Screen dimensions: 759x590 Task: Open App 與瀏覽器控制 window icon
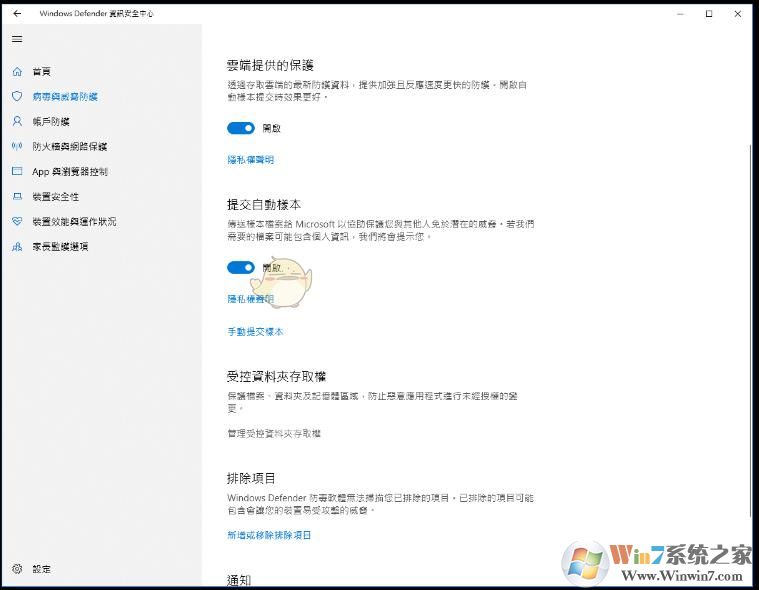[17, 171]
